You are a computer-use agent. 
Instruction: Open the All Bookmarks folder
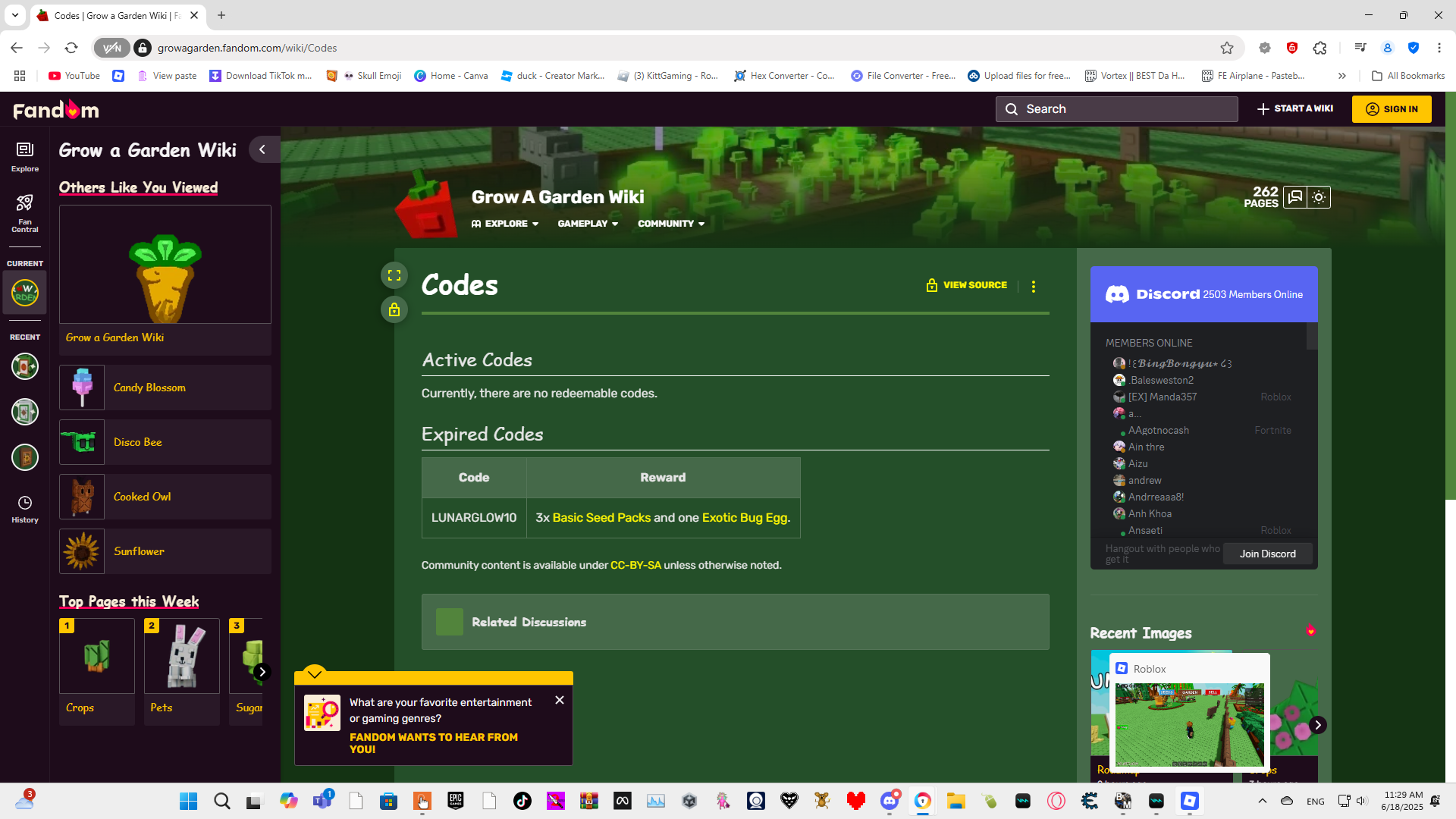1408,76
